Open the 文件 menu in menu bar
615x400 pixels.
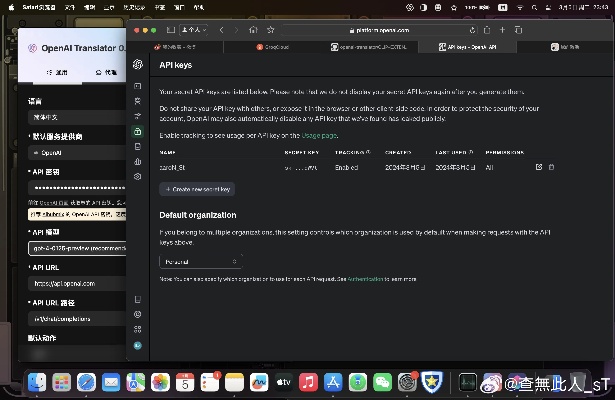[x=70, y=7]
